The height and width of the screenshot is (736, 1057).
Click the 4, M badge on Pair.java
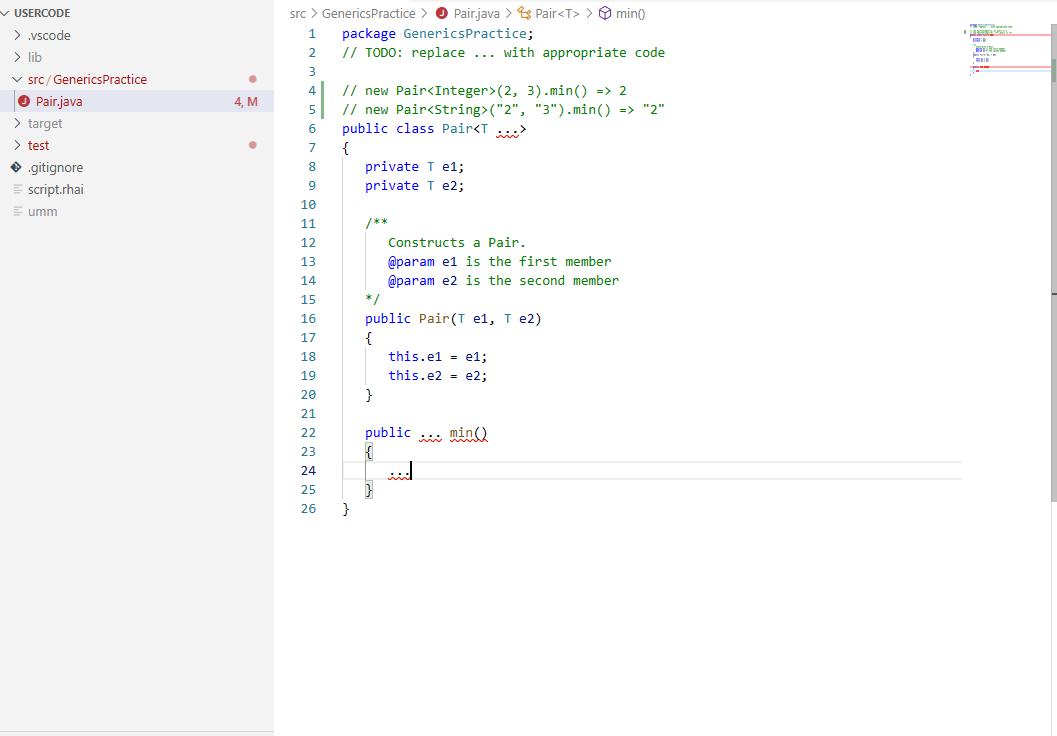pyautogui.click(x=245, y=100)
